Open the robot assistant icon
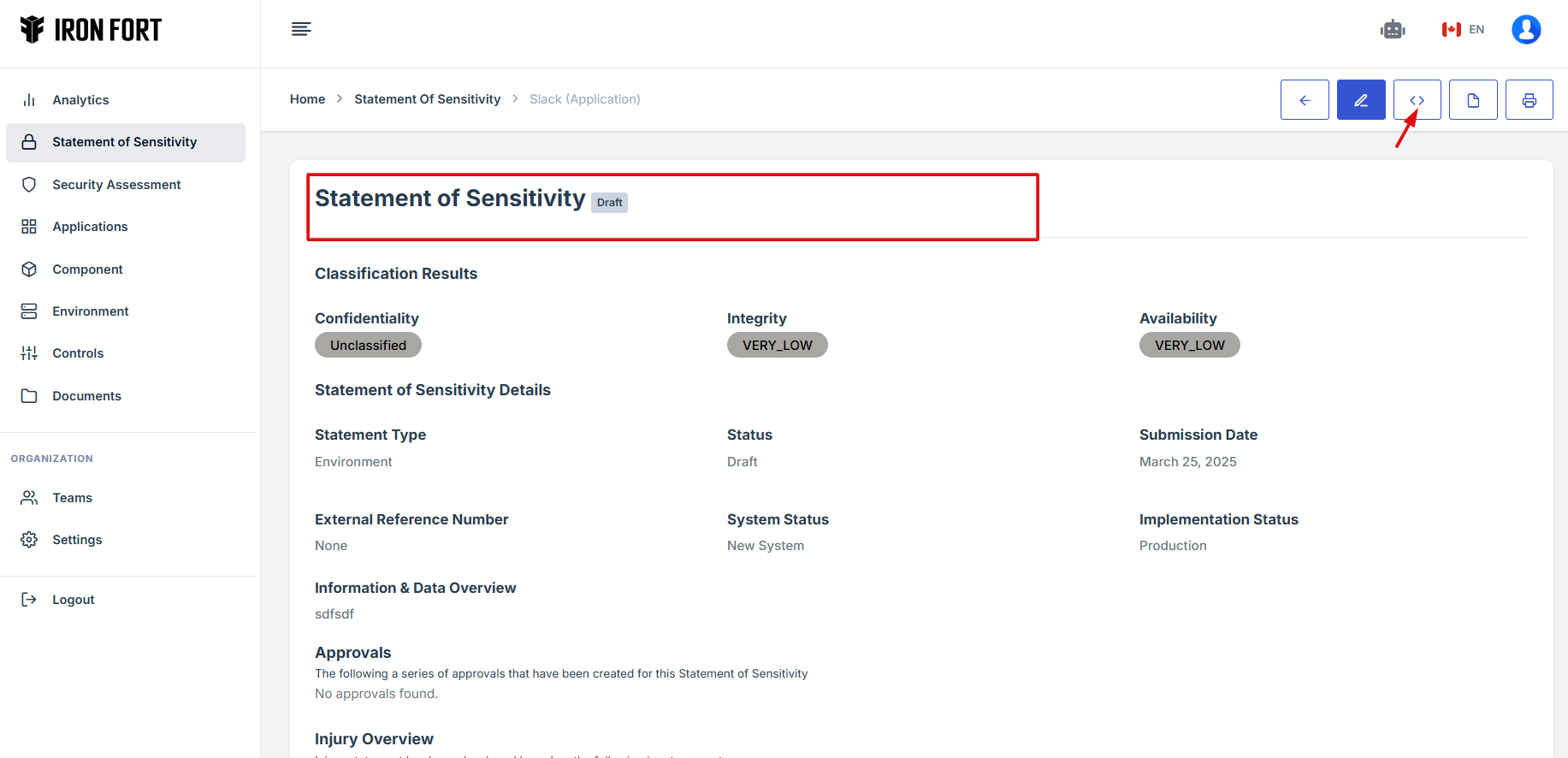The height and width of the screenshot is (758, 1568). 1393,30
